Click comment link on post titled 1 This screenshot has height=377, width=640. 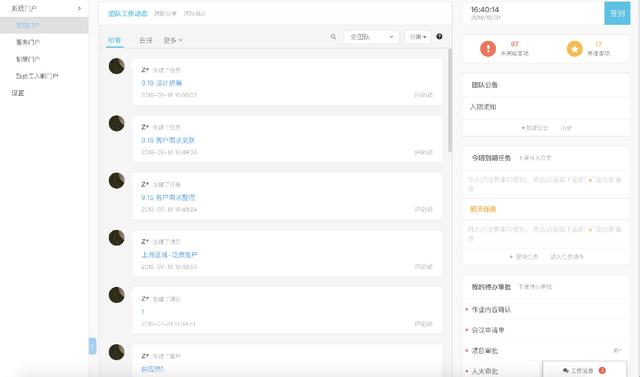(x=423, y=324)
